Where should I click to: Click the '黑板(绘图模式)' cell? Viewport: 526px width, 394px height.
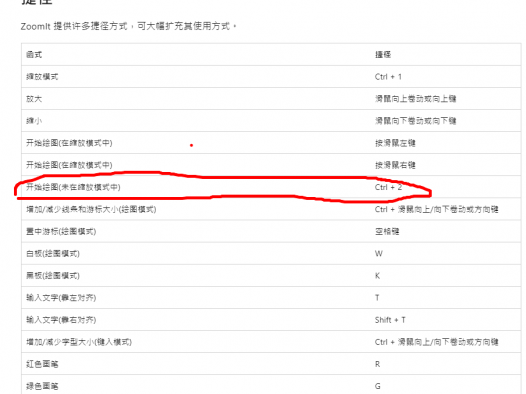pos(53,276)
